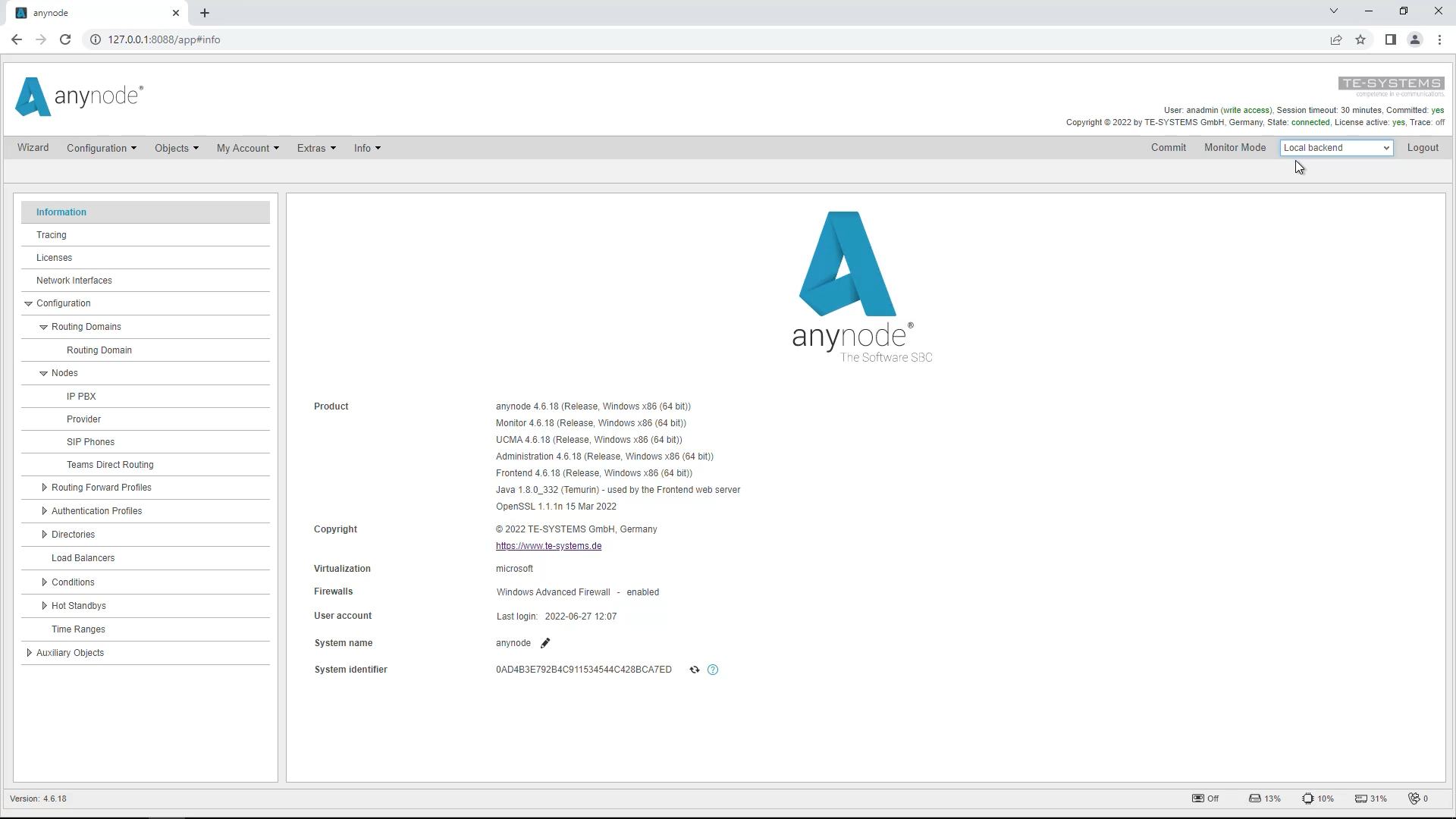Bookmark this page with star icon

click(x=1360, y=39)
